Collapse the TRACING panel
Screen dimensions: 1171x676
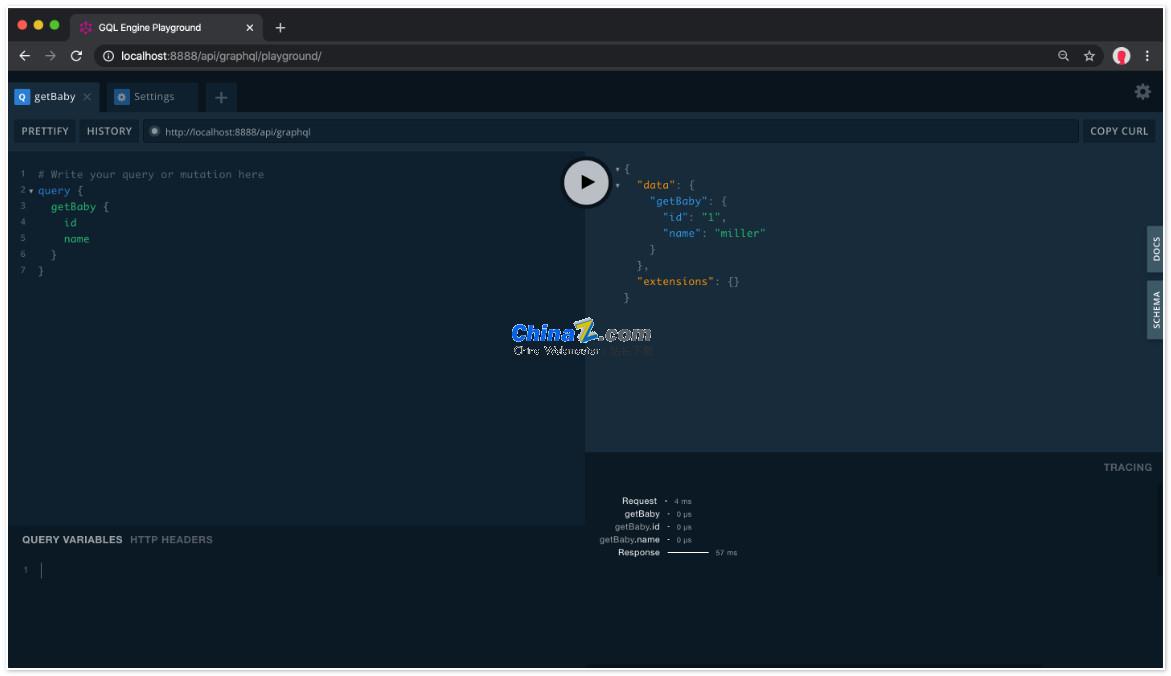click(x=1127, y=468)
